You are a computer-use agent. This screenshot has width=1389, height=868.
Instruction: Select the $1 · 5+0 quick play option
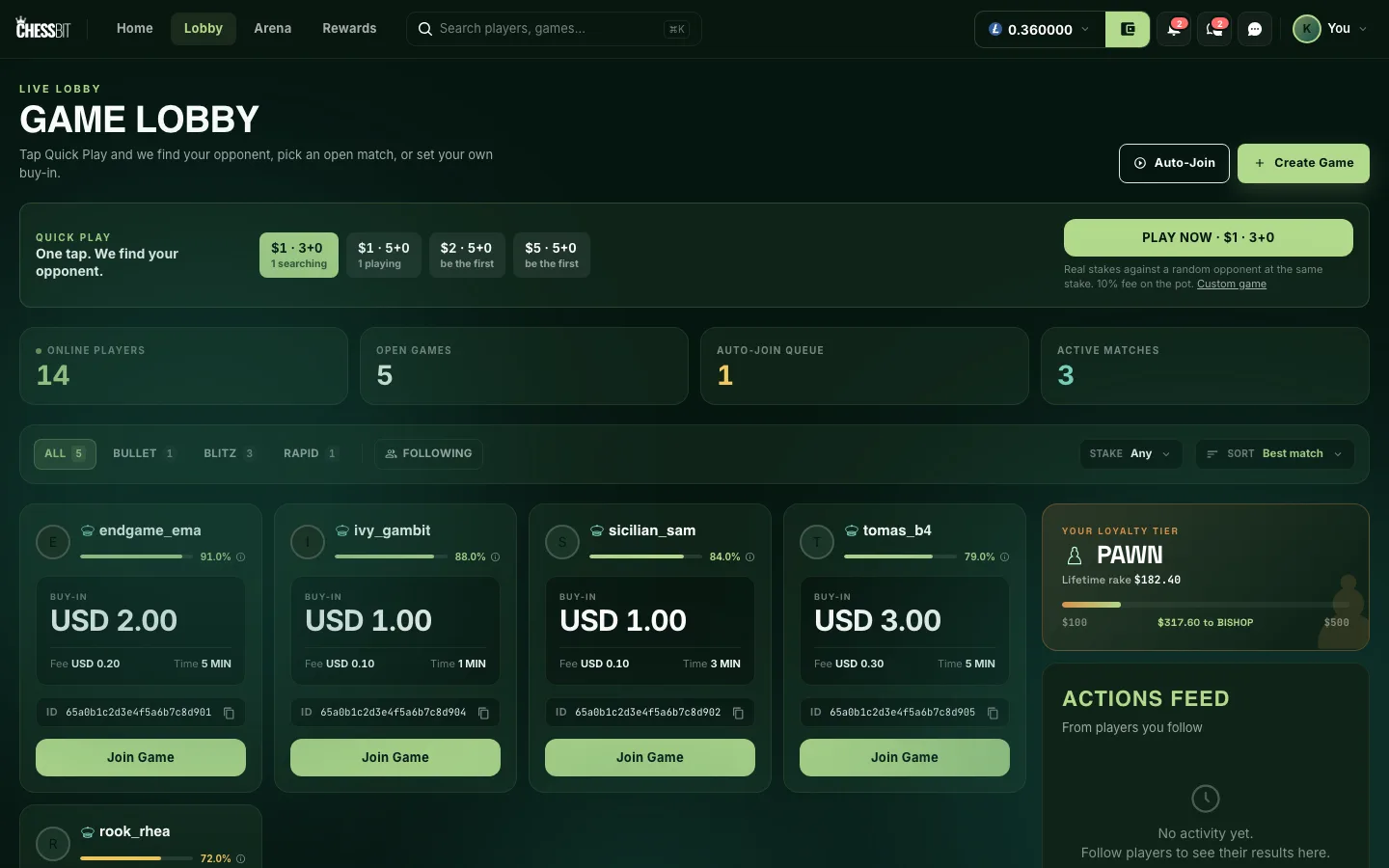click(384, 255)
